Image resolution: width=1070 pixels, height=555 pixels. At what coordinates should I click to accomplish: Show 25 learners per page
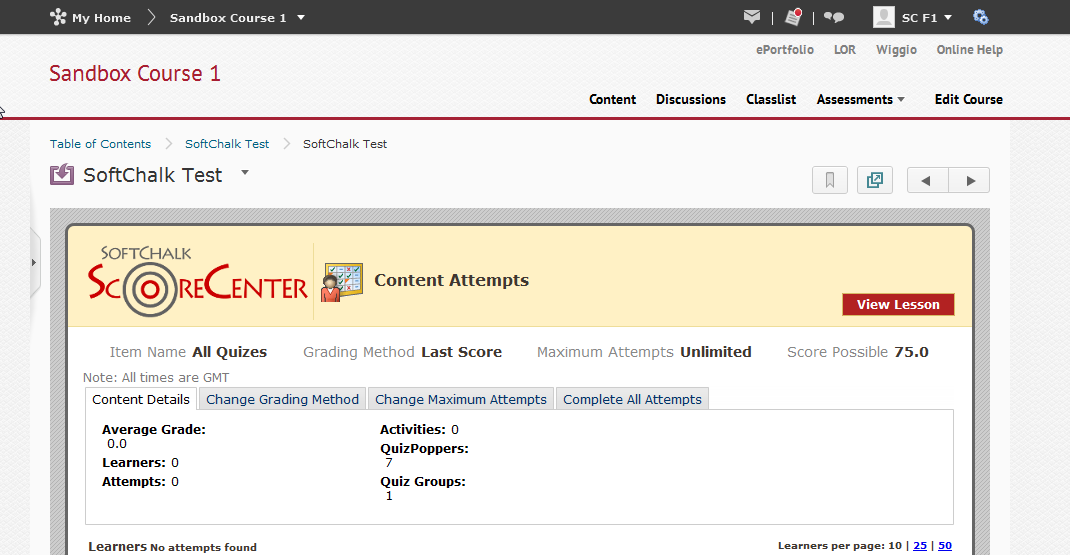[920, 546]
